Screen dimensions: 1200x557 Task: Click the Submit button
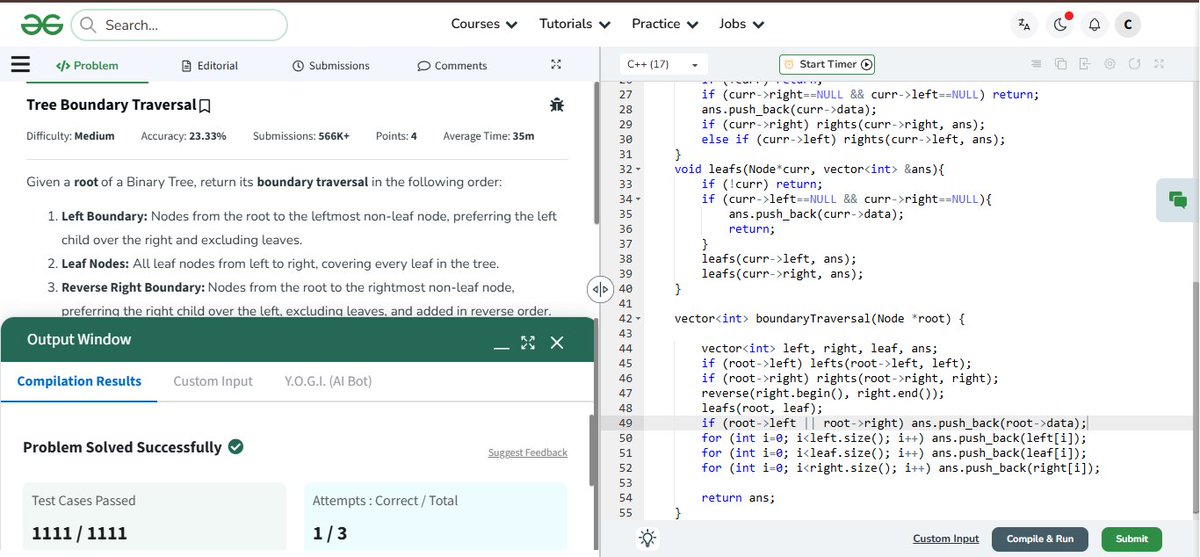click(x=1132, y=539)
